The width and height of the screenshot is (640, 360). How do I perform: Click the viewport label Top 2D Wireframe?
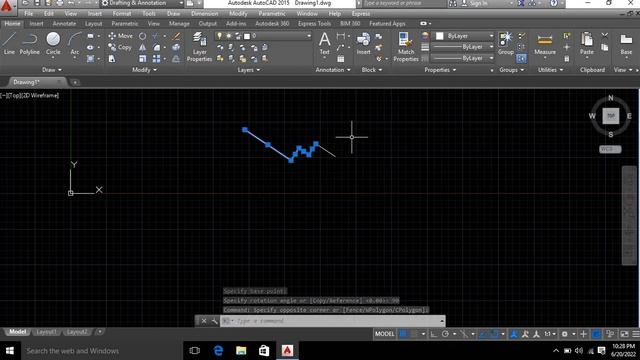pyautogui.click(x=30, y=96)
